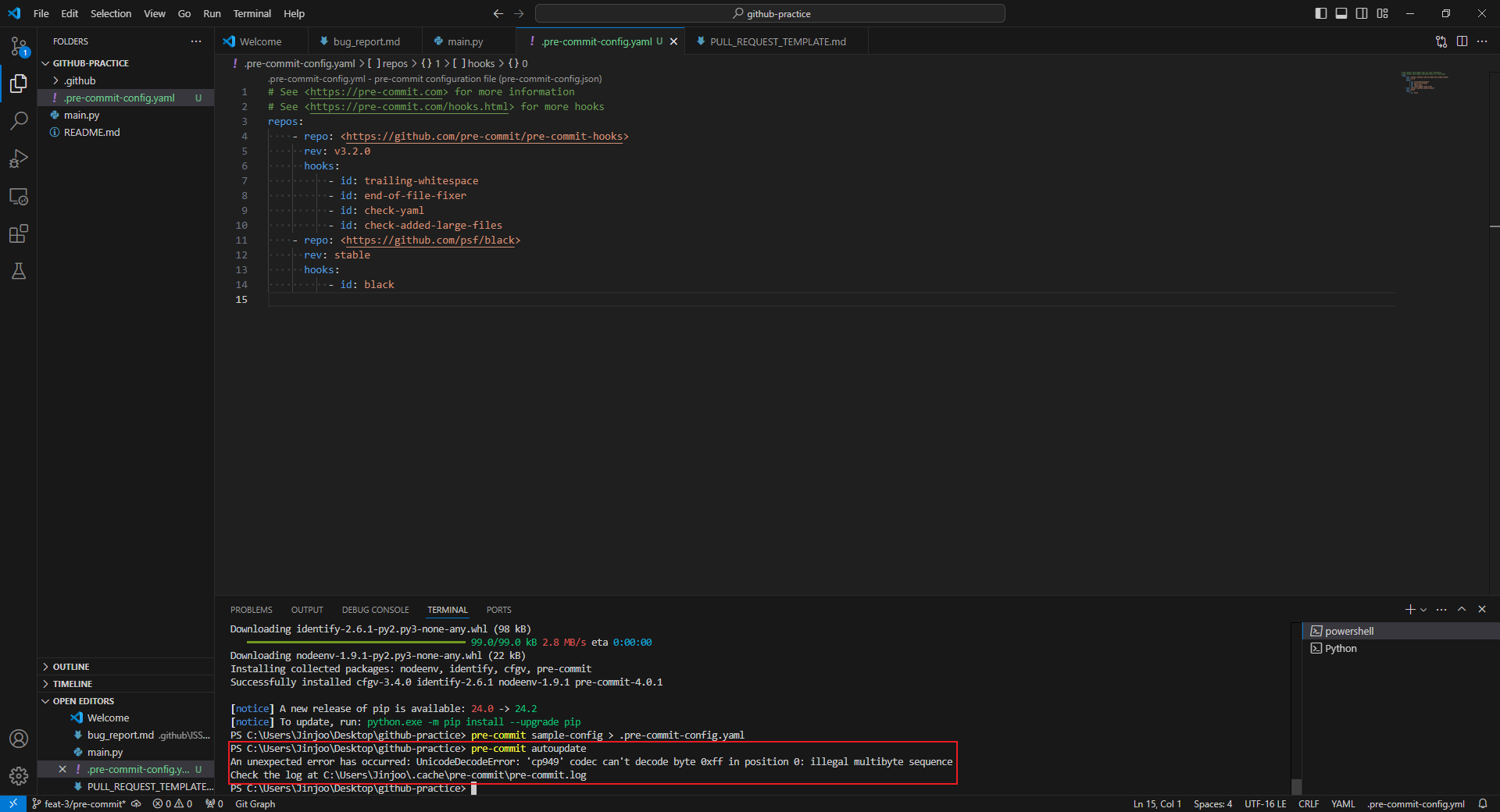Collapse the OPEN EDITORS section
Screen dimensions: 1500x812
point(126,701)
